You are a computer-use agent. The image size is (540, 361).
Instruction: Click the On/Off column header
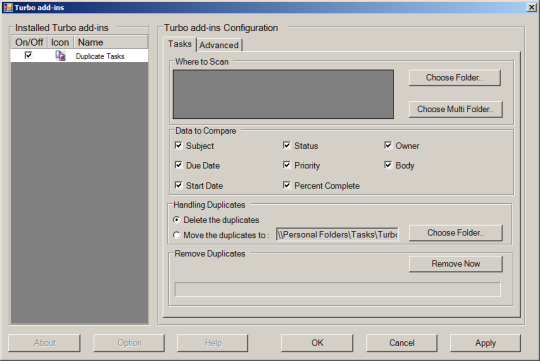tap(29, 42)
